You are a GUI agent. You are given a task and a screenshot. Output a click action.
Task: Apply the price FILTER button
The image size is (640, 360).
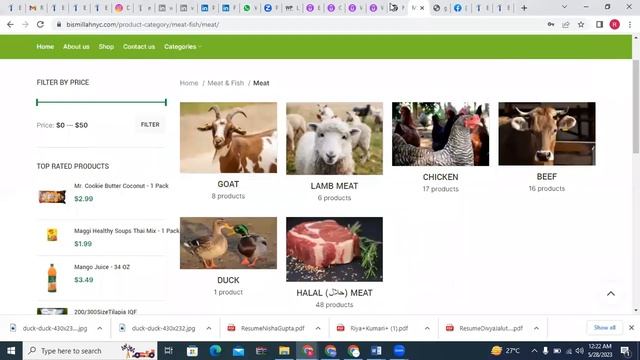click(x=150, y=124)
